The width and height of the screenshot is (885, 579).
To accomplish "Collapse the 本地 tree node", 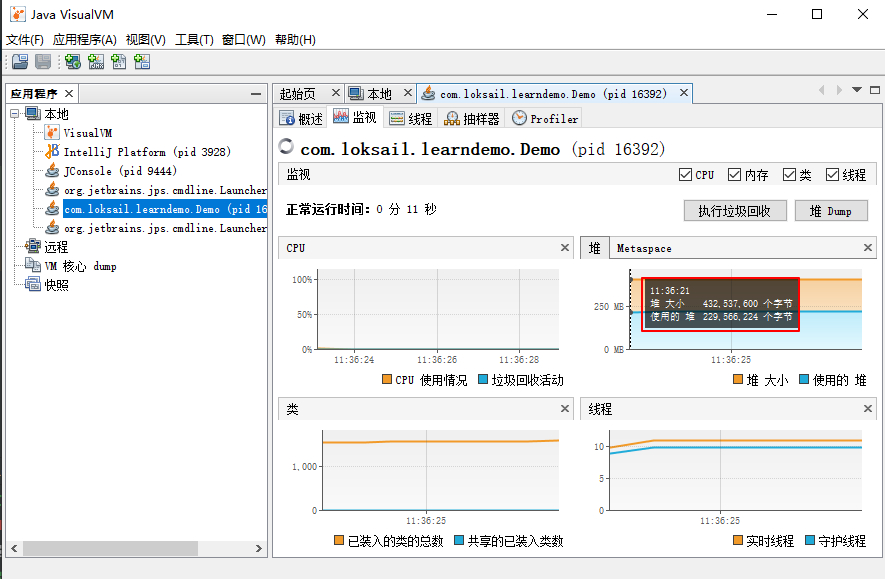I will (x=15, y=114).
